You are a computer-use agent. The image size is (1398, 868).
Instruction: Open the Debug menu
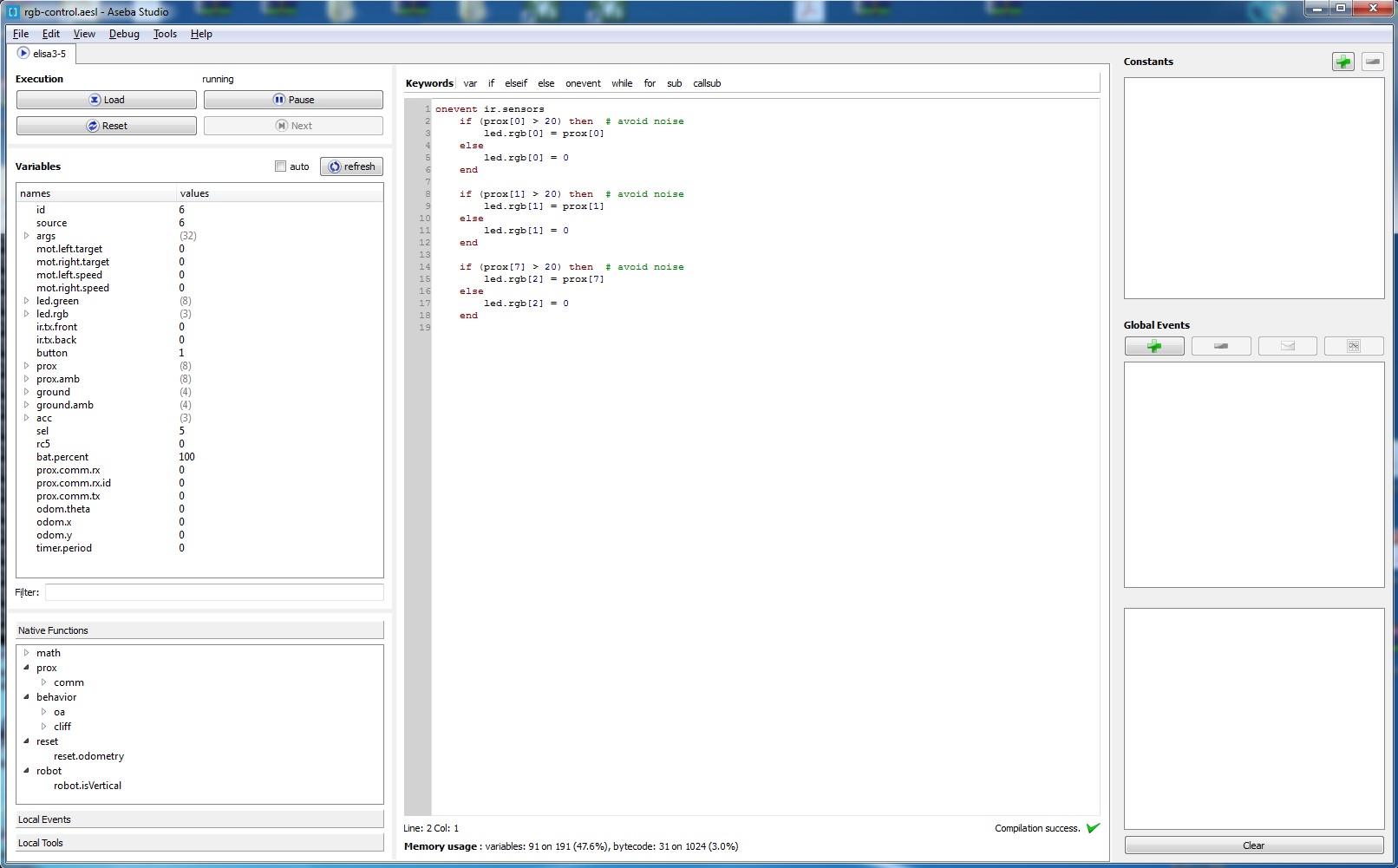point(124,34)
